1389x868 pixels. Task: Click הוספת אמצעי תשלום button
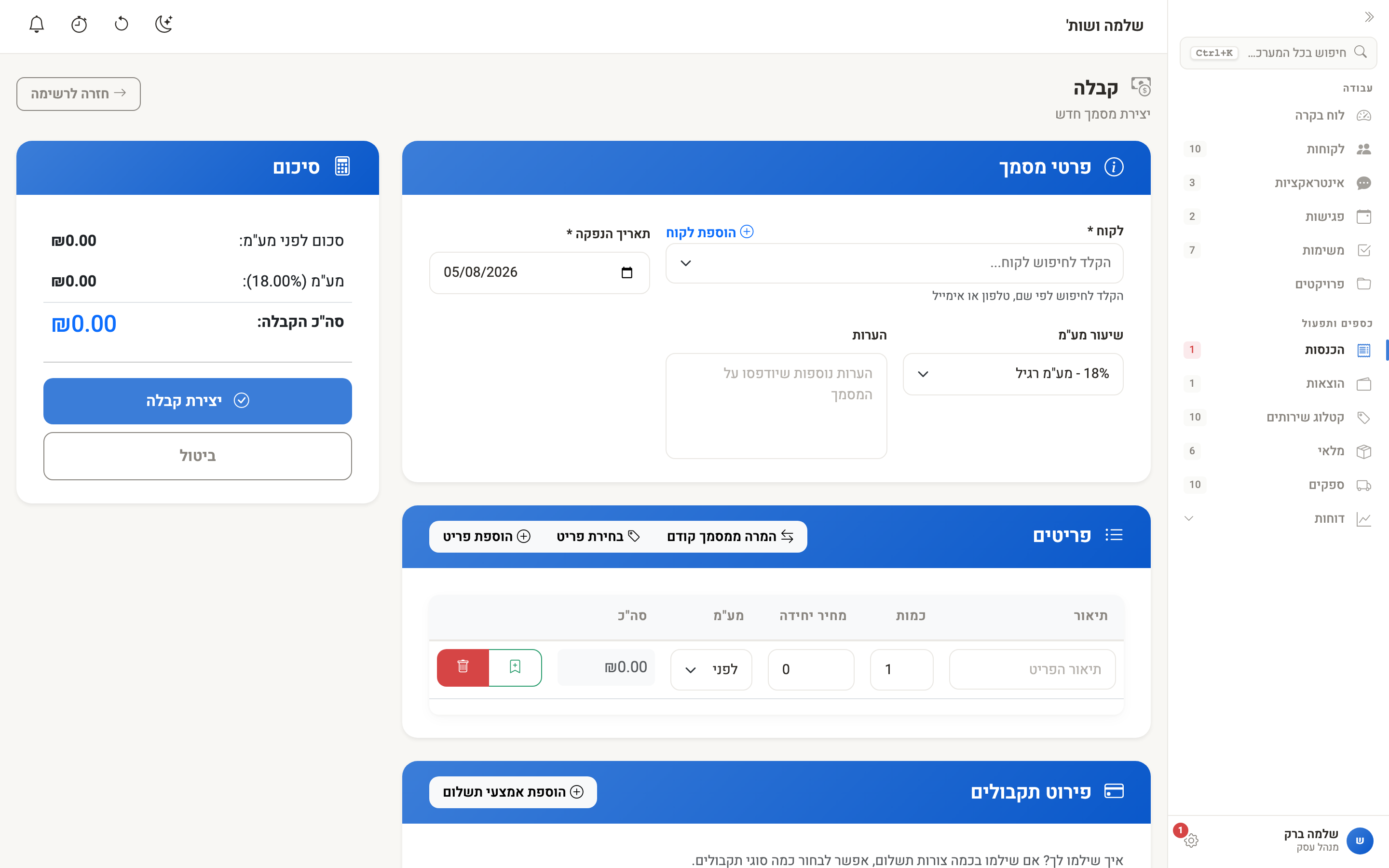tap(513, 792)
